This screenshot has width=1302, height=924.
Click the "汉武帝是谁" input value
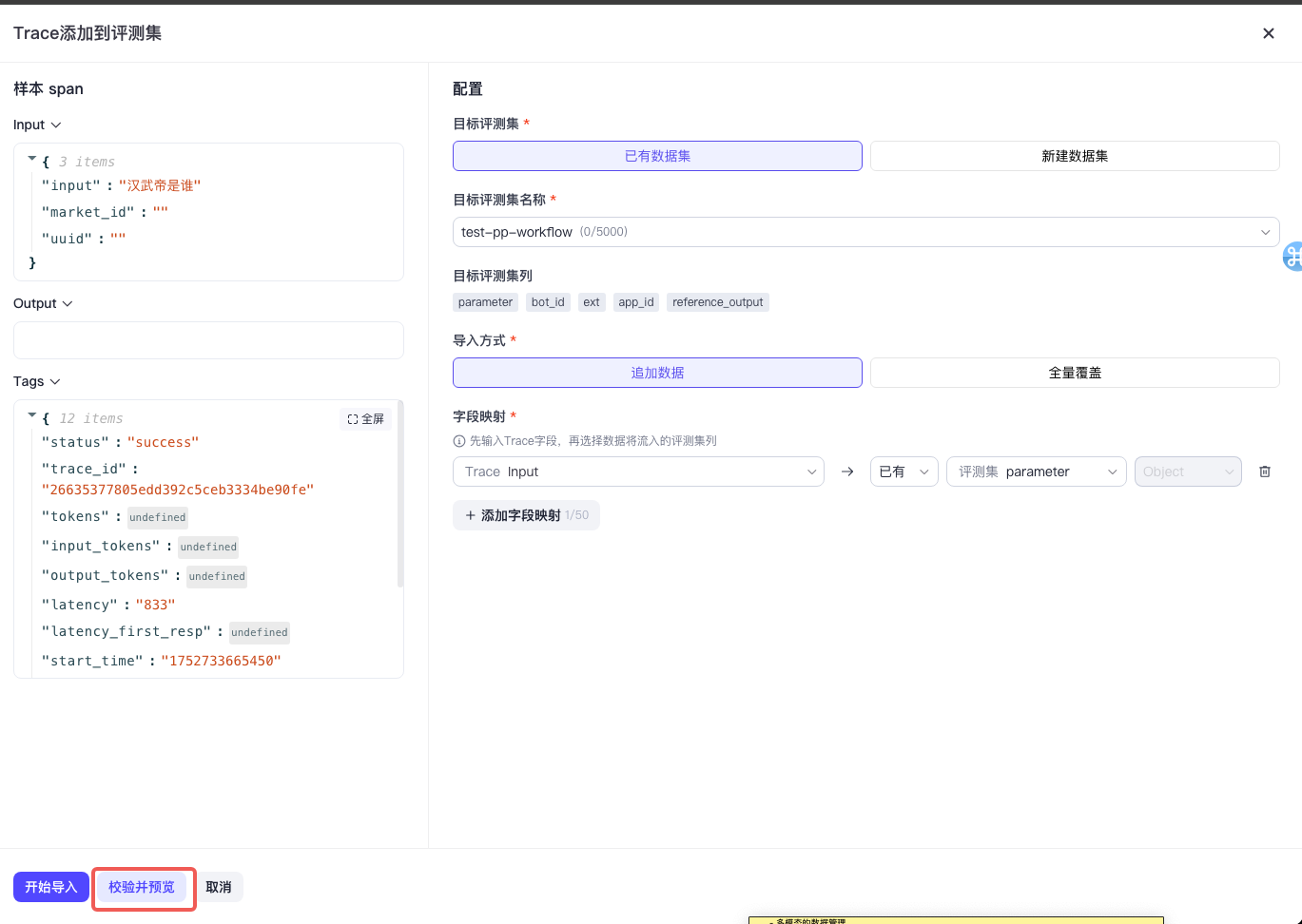[x=160, y=186]
